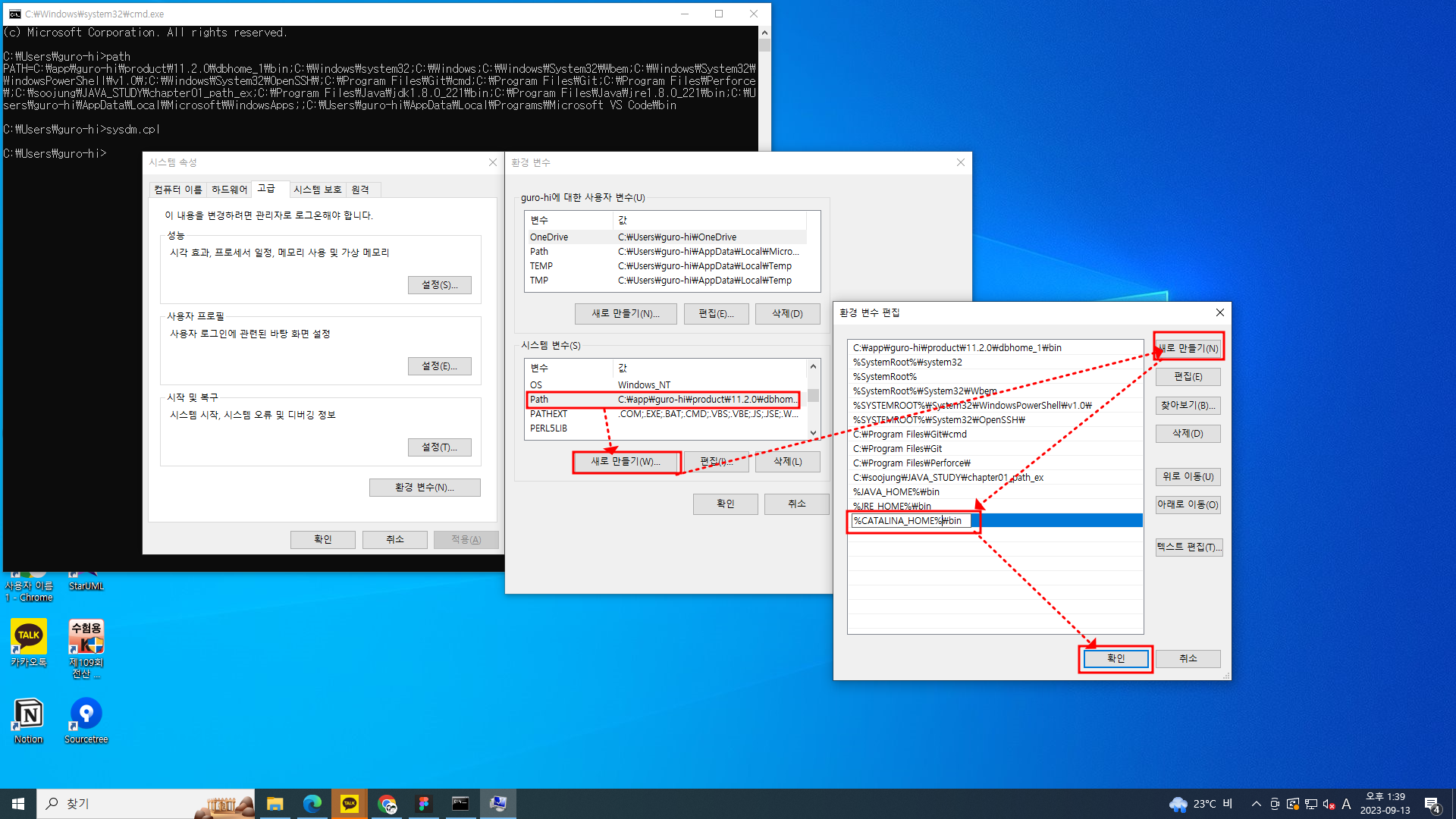
Task: Open File Explorer from the taskbar
Action: 275,804
